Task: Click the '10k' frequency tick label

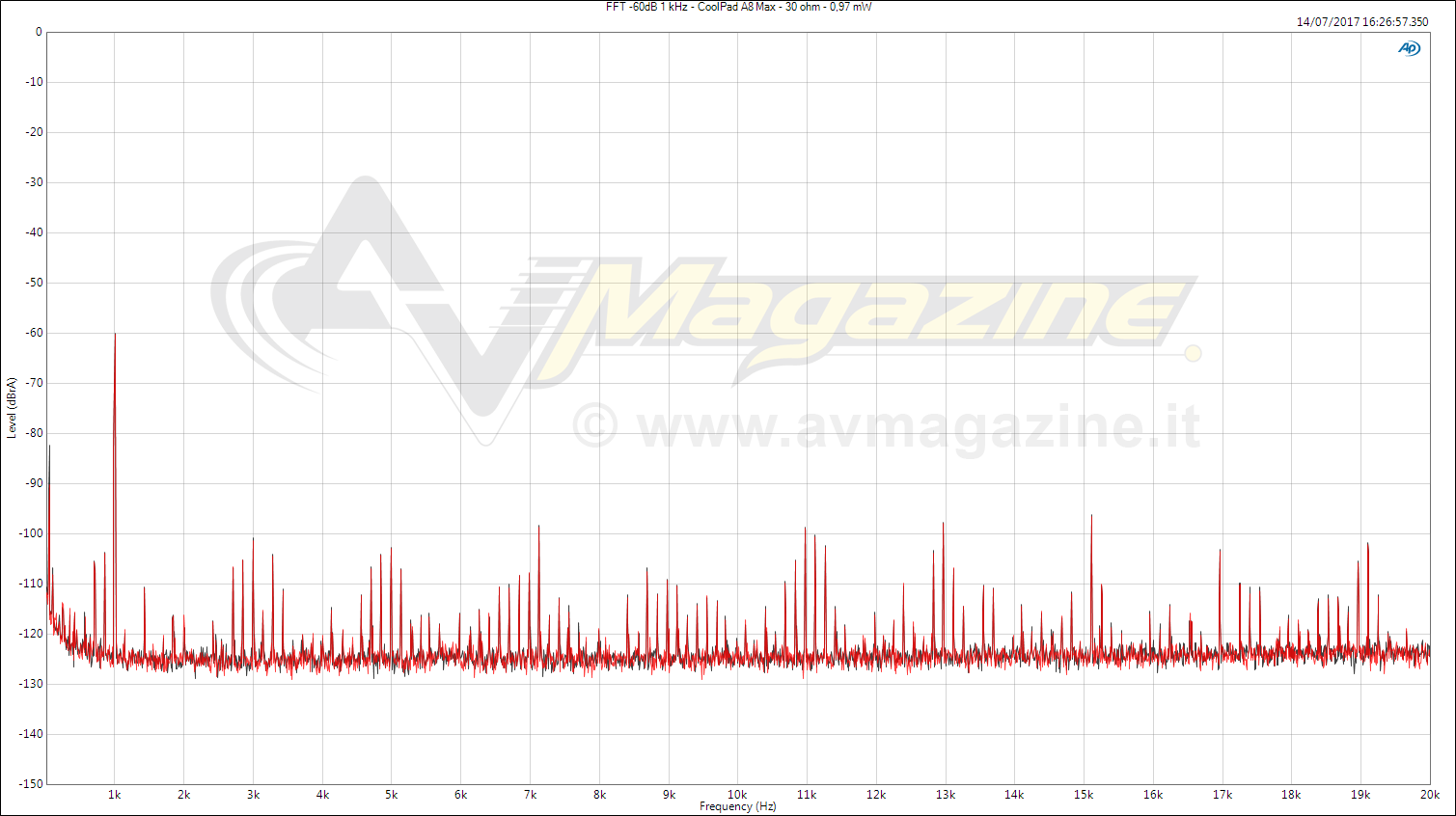Action: click(738, 795)
